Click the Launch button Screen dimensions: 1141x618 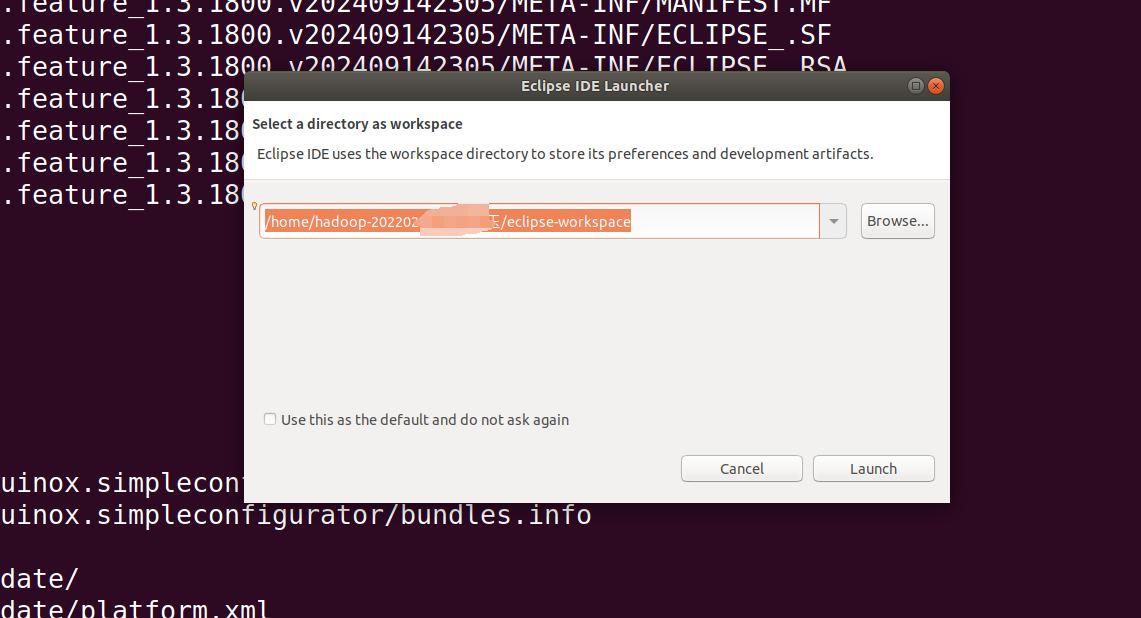(x=873, y=469)
